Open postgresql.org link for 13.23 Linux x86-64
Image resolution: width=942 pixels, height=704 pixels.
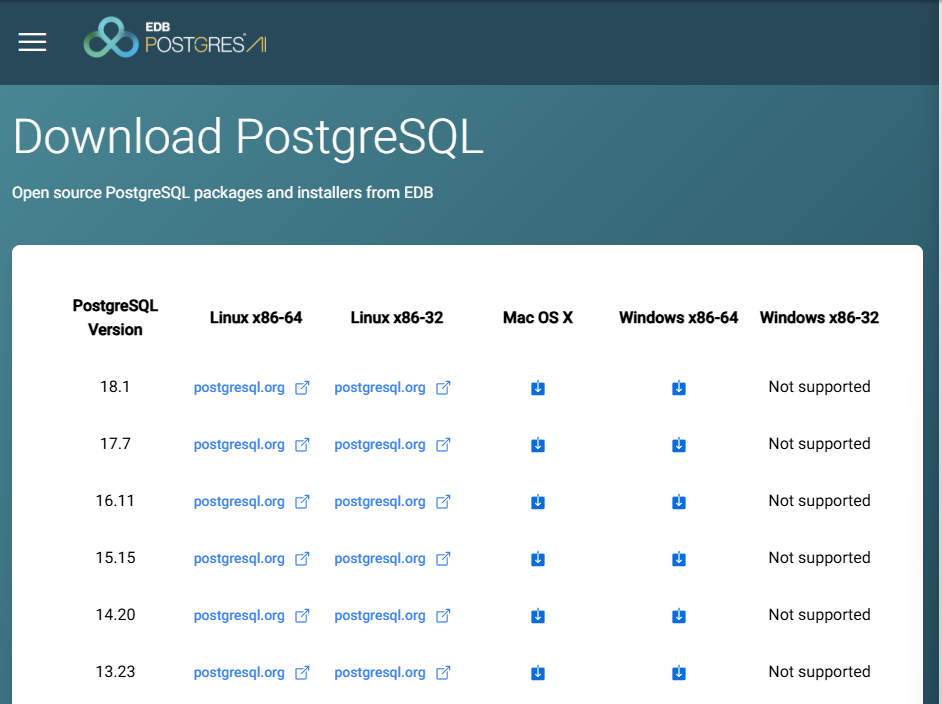tap(251, 673)
